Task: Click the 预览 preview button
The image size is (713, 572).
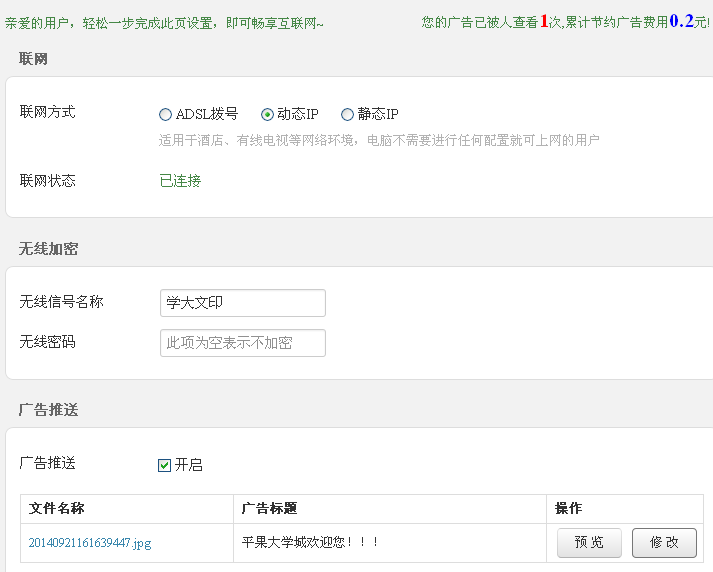Action: 589,542
